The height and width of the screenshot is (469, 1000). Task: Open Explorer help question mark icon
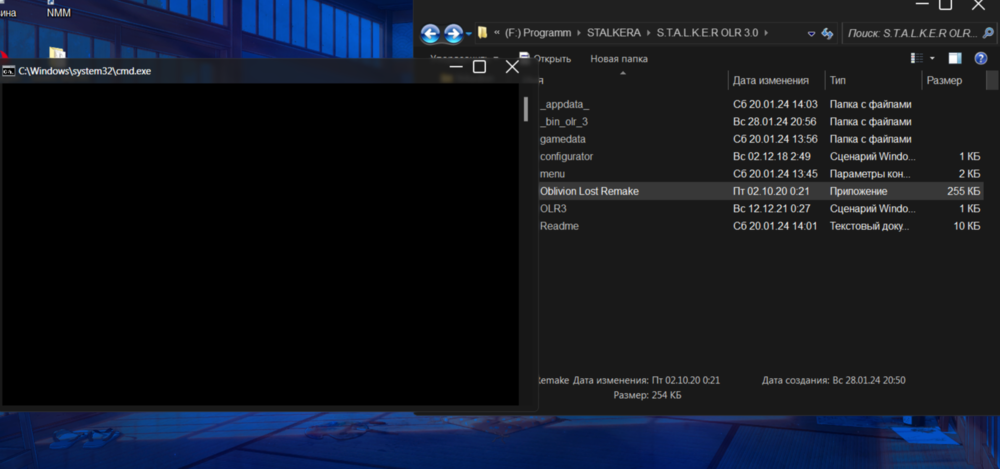pyautogui.click(x=979, y=59)
